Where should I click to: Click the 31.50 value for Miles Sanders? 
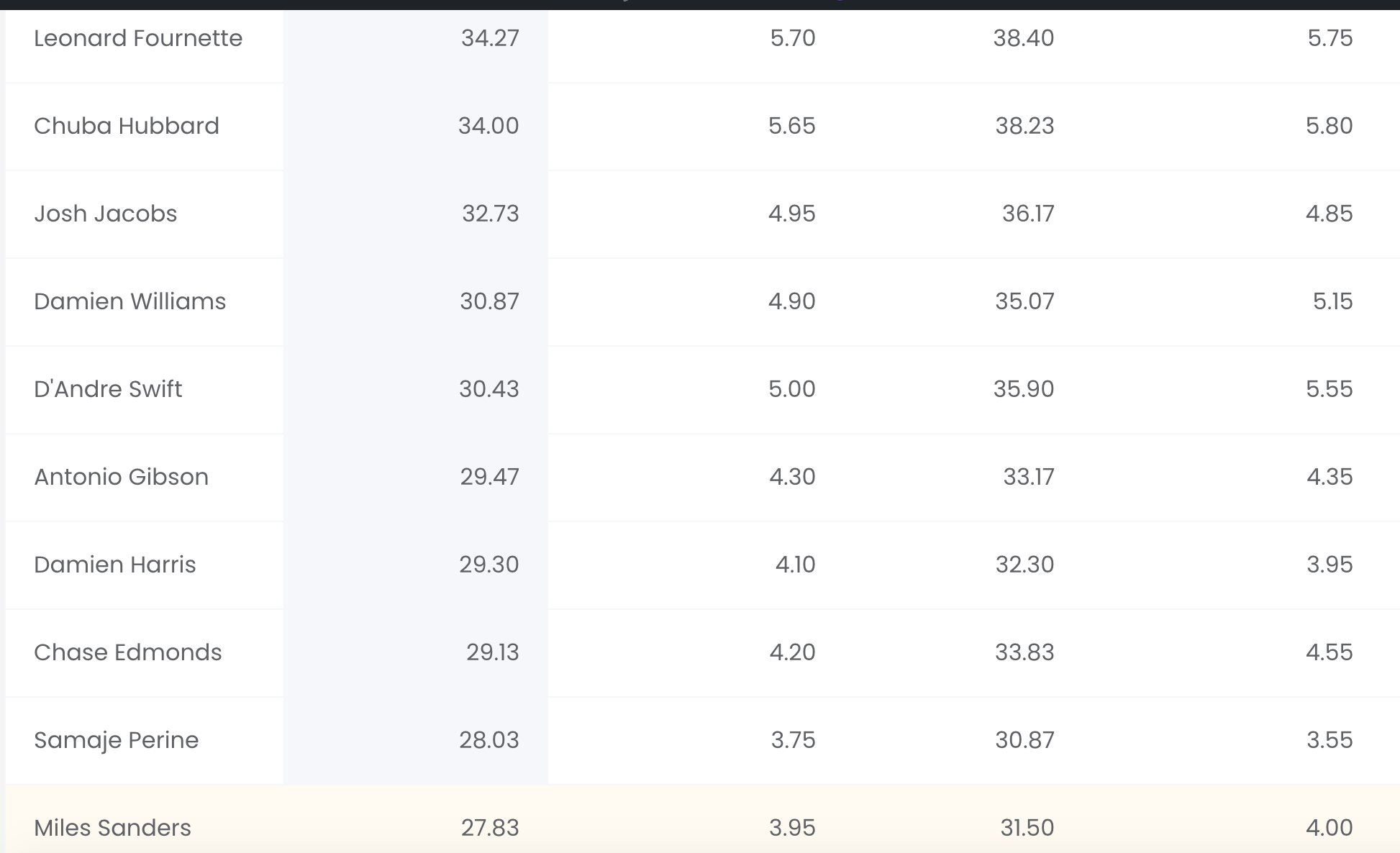point(1027,828)
